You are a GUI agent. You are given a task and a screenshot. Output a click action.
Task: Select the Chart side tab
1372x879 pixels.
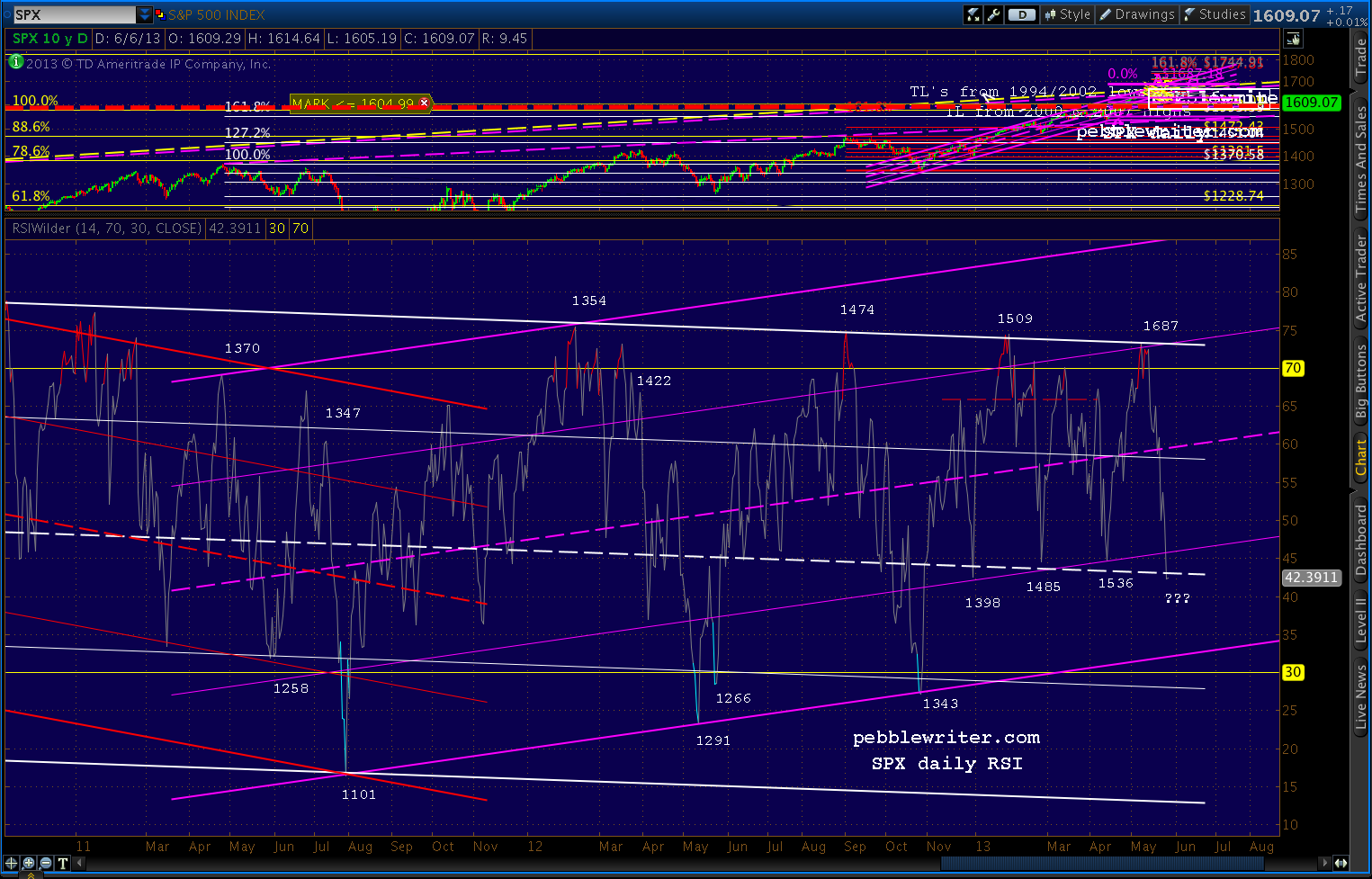click(x=1361, y=459)
